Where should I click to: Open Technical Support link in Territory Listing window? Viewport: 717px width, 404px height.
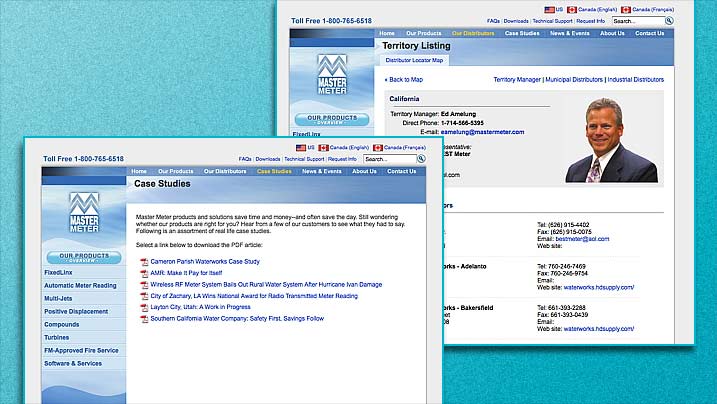pyautogui.click(x=552, y=21)
